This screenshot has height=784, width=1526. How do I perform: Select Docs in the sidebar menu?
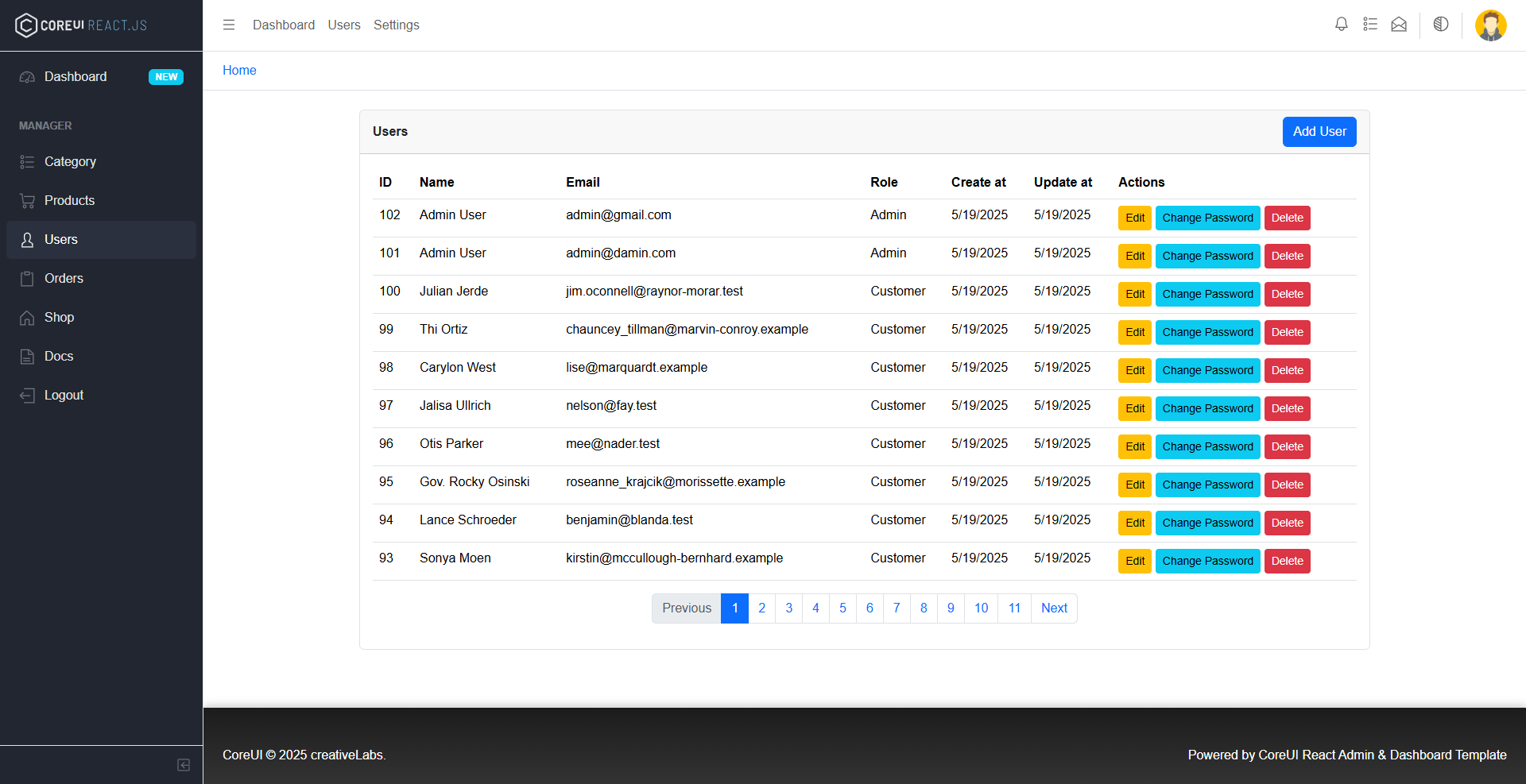[x=101, y=357]
